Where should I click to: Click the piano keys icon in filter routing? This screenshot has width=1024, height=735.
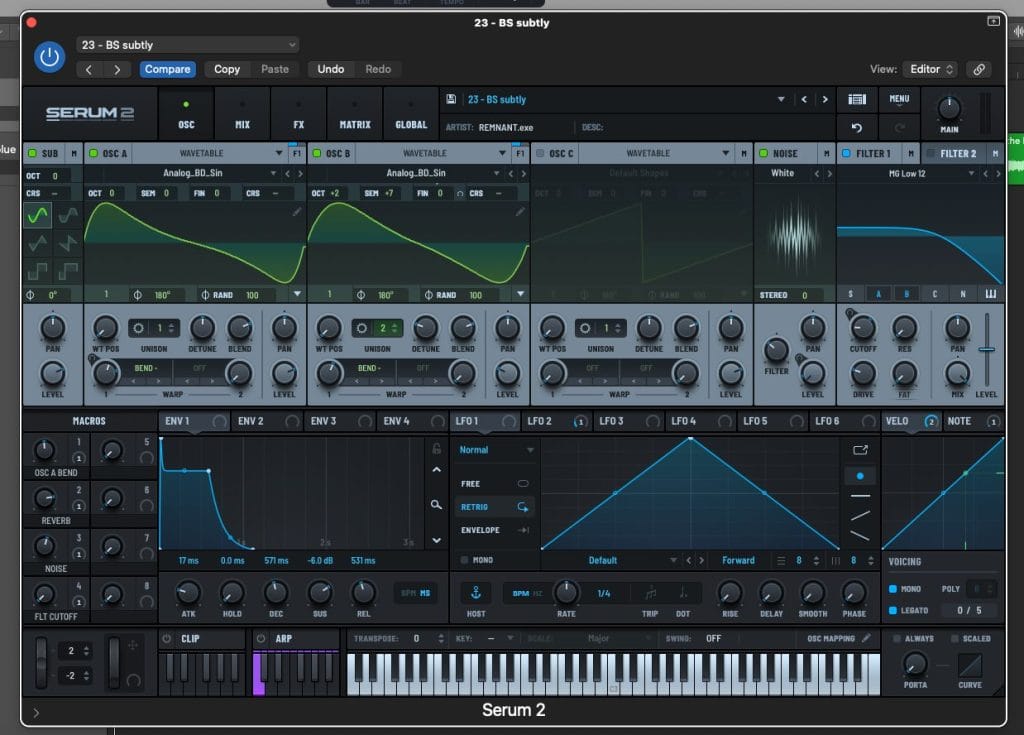pos(991,294)
